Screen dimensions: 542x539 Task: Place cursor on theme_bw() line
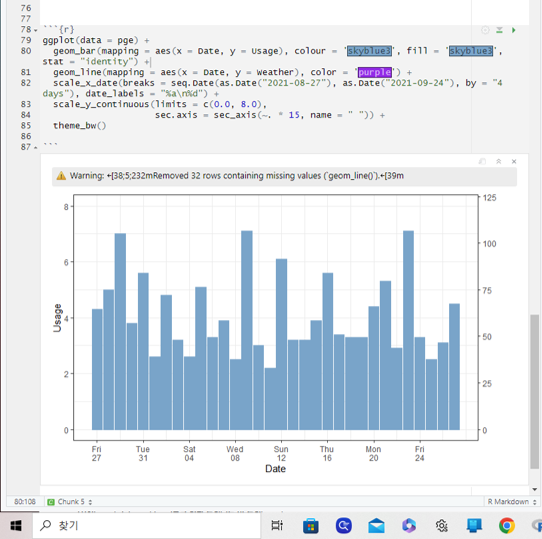pos(80,126)
